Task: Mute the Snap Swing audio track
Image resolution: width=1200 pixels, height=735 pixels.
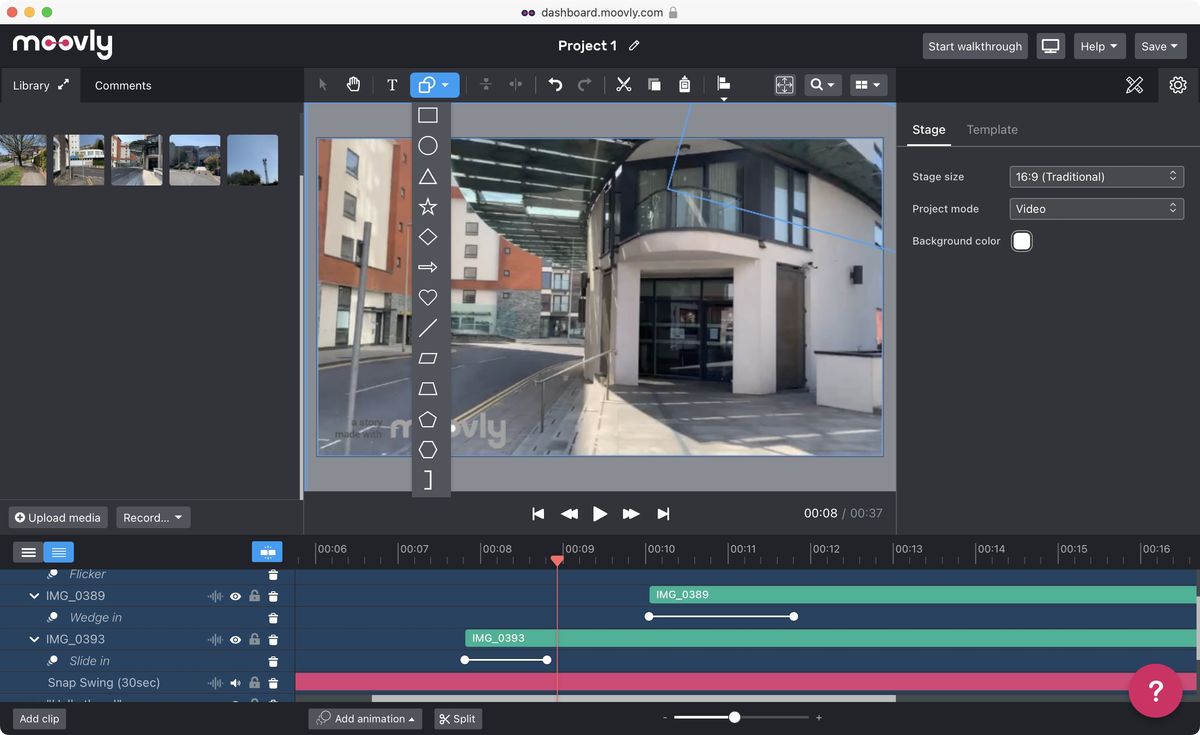Action: click(x=236, y=683)
